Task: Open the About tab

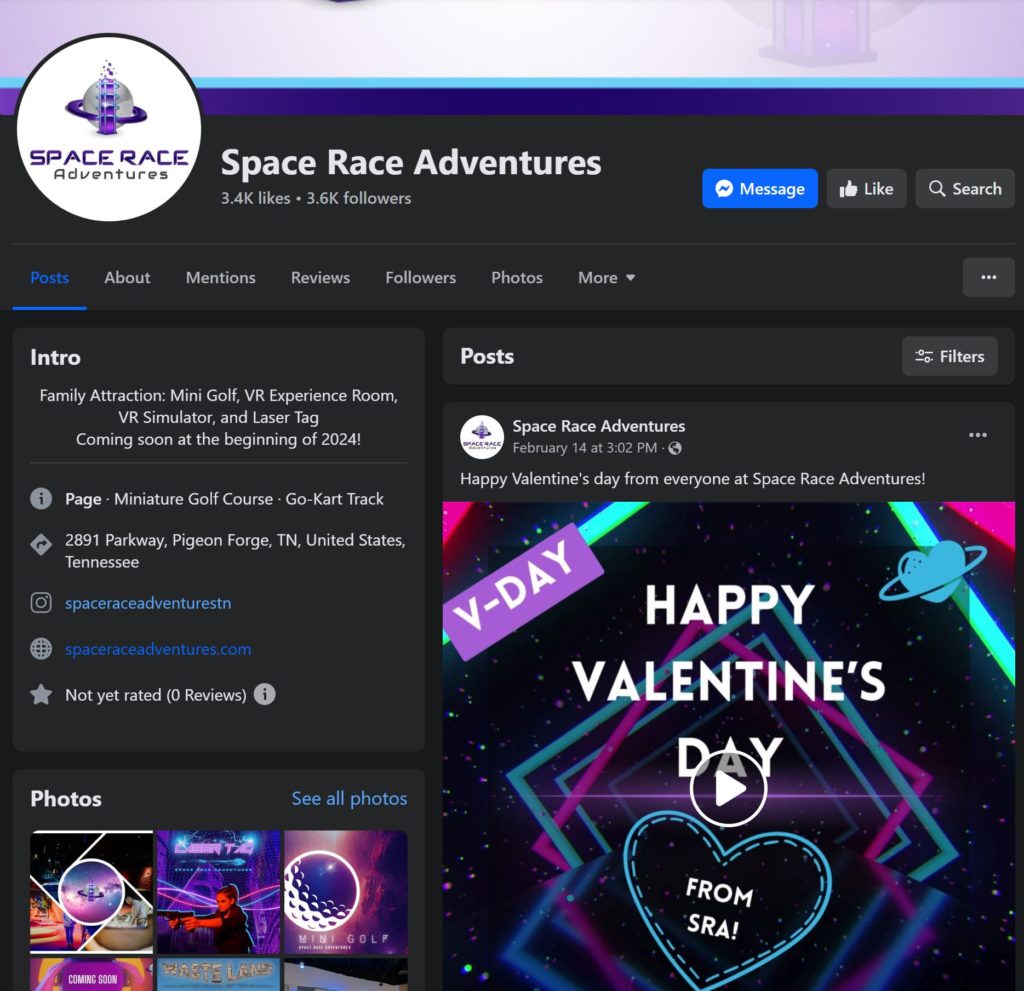Action: point(127,278)
